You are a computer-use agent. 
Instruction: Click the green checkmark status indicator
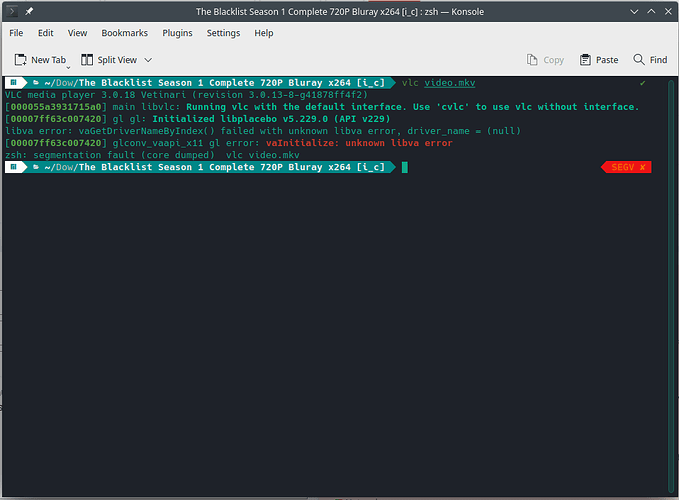[x=643, y=83]
